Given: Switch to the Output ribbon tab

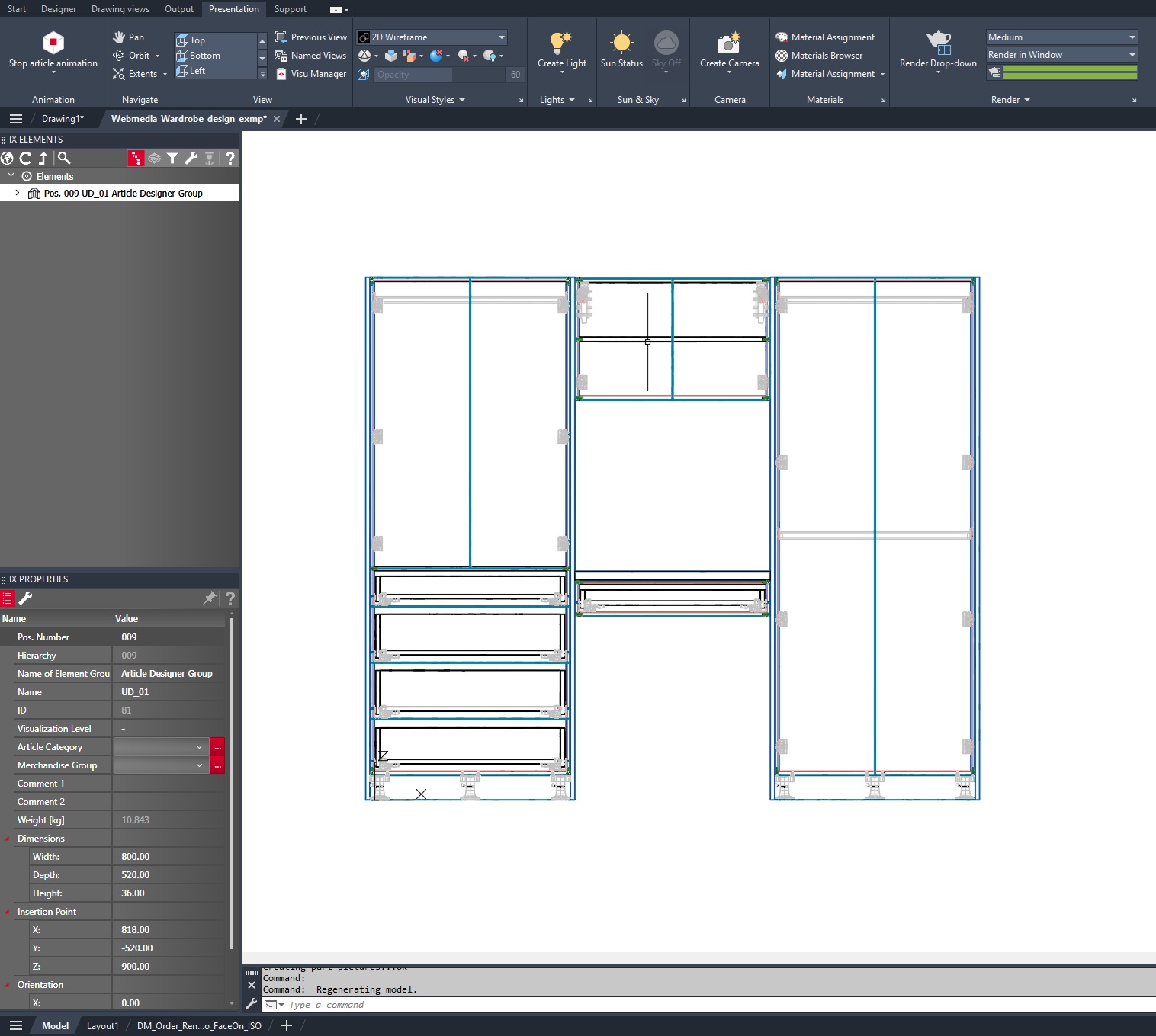Looking at the screenshot, I should point(179,9).
